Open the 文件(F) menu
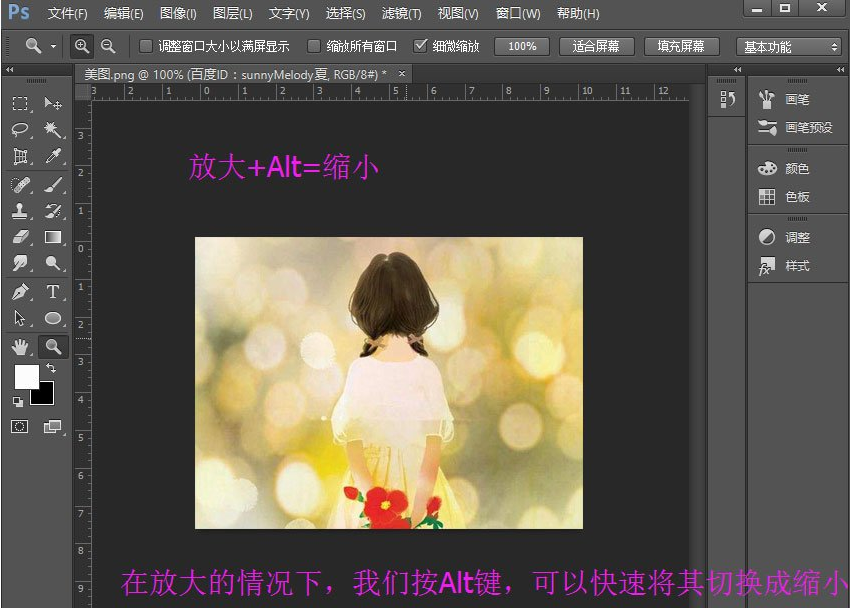 pos(67,14)
